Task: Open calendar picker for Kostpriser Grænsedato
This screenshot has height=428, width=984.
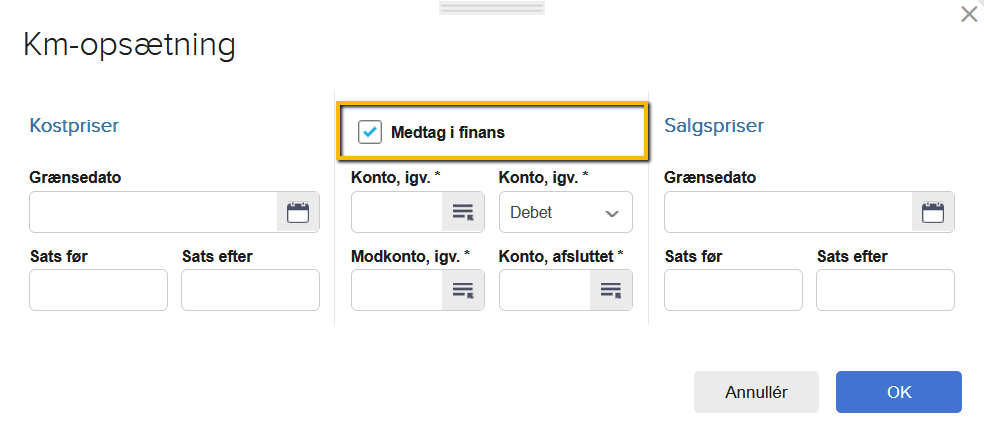Action: [298, 212]
